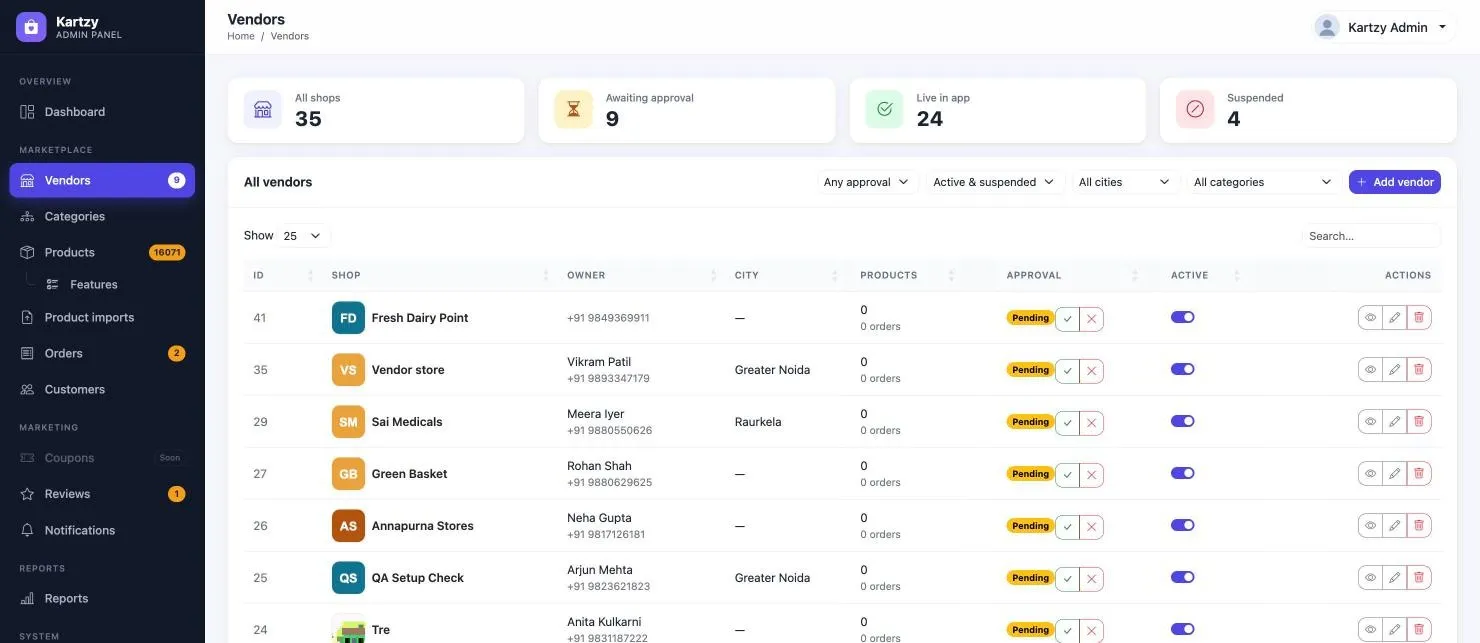Click the Kartzy logo icon

click(31, 27)
